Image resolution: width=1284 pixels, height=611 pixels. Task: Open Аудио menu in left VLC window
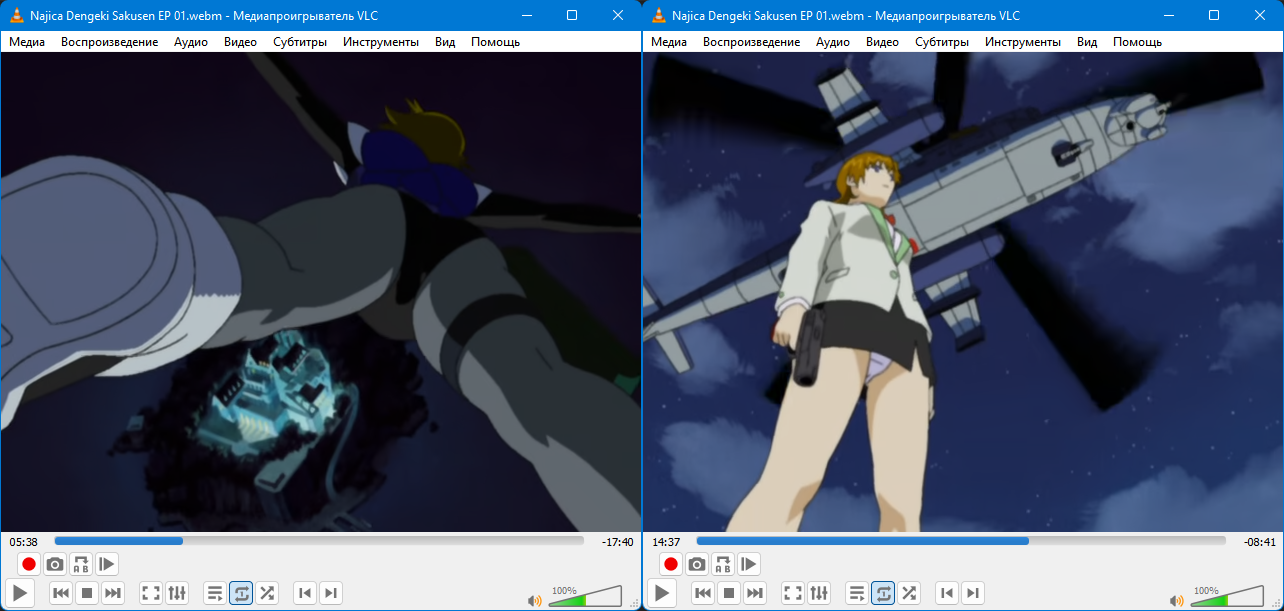[x=191, y=42]
